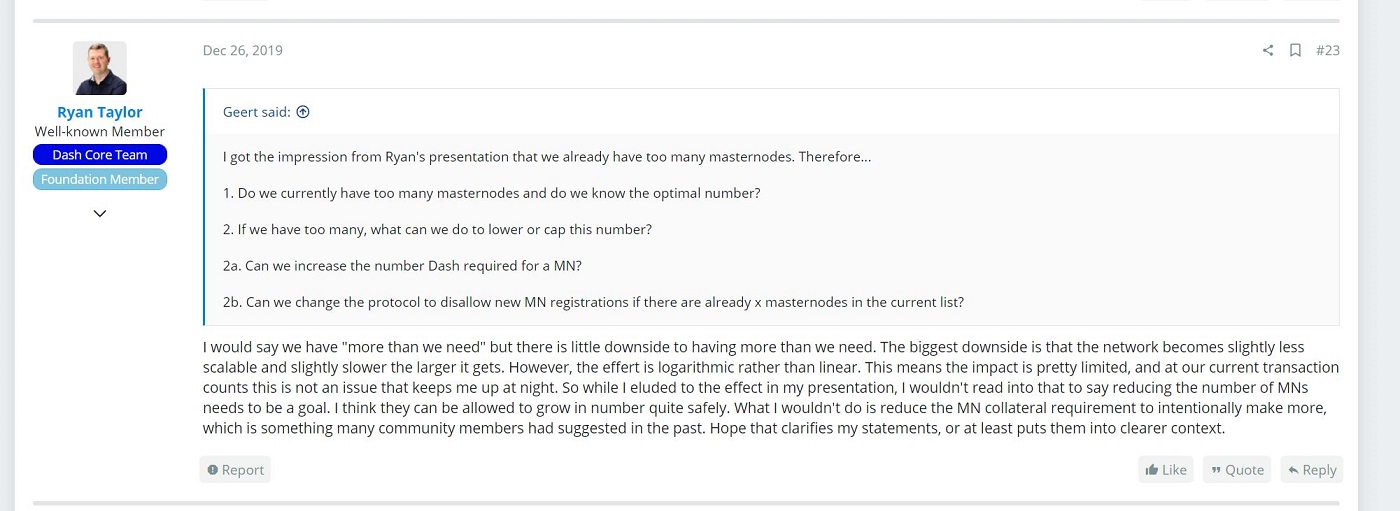The width and height of the screenshot is (1400, 511).
Task: Click the Dash Core Team badge
Action: 100,155
